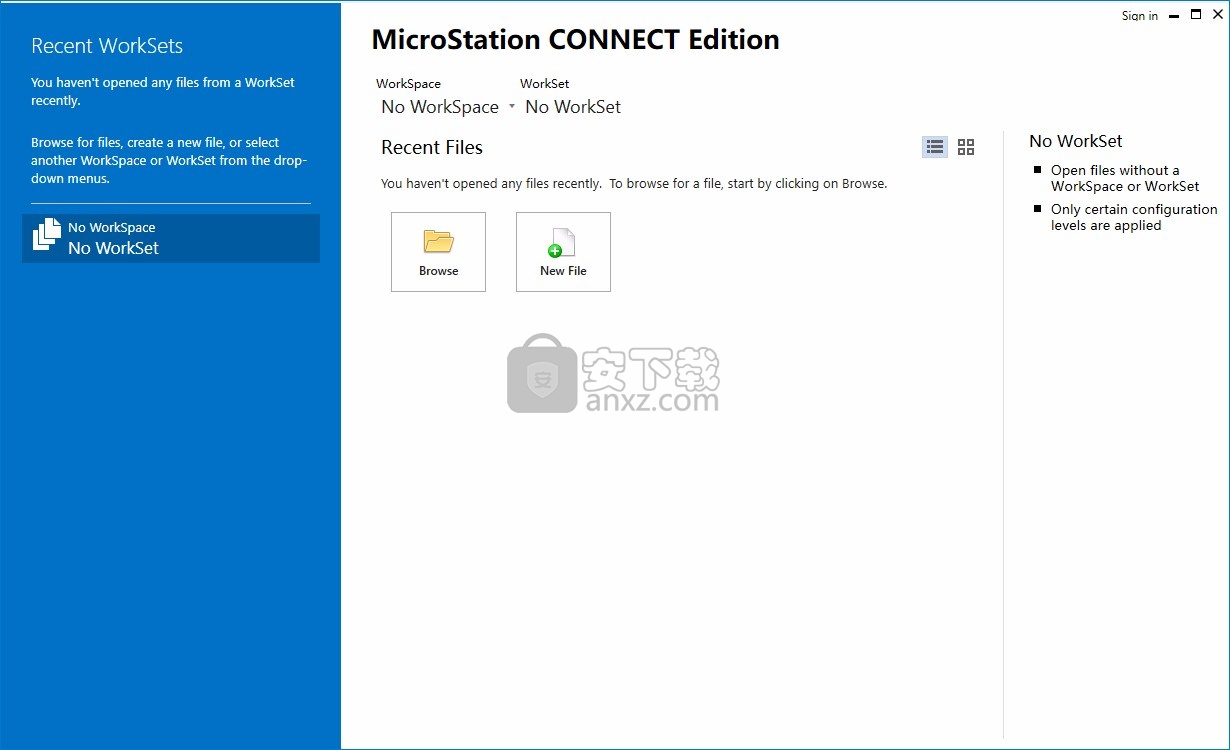The image size is (1230, 750).
Task: Click "You haven't opened any files recently" message
Action: pos(634,184)
